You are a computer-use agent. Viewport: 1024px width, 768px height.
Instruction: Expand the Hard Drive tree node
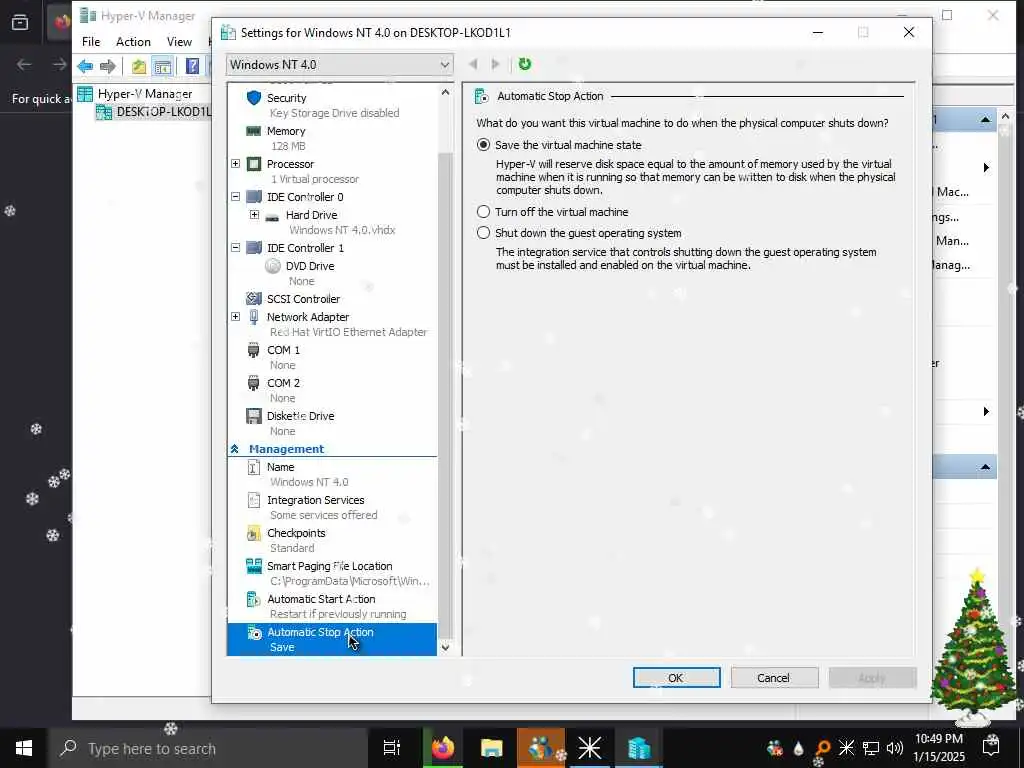[x=254, y=215]
